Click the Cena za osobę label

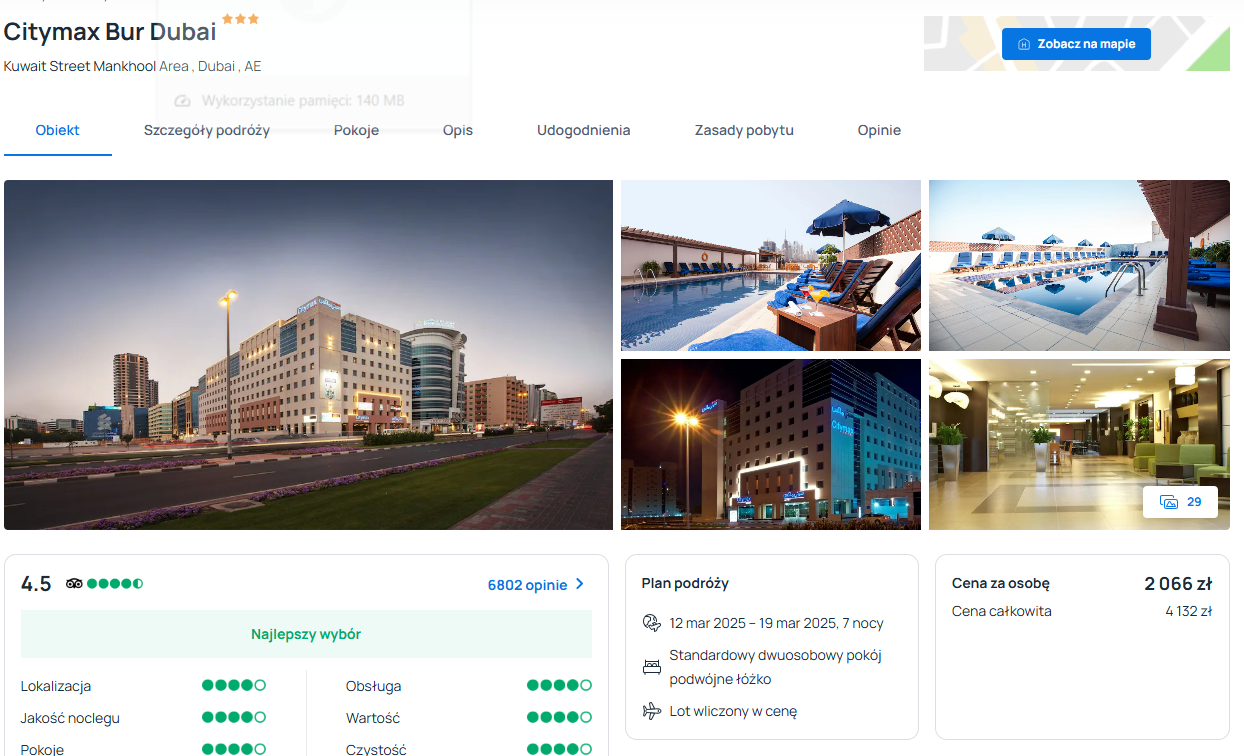pyautogui.click(x=1001, y=583)
